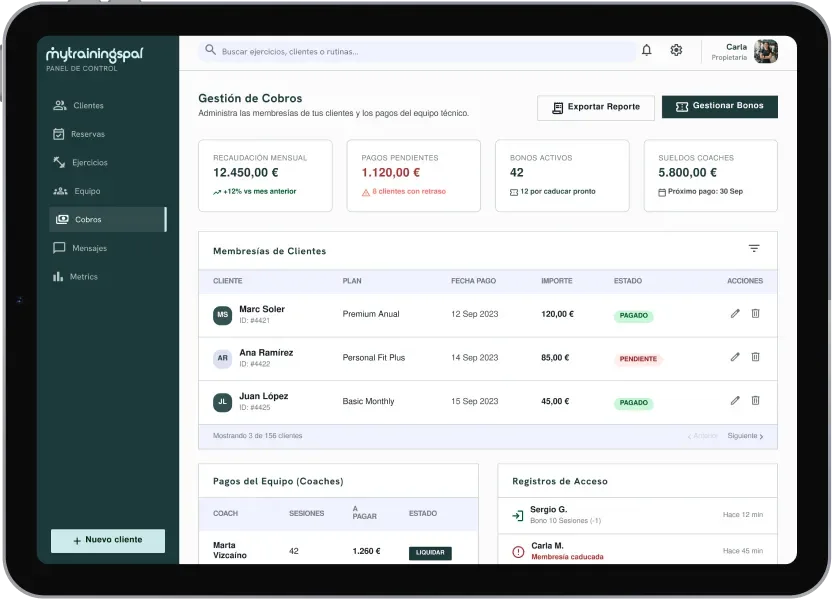This screenshot has width=832, height=599.
Task: Click the search magnifier icon
Action: [210, 50]
